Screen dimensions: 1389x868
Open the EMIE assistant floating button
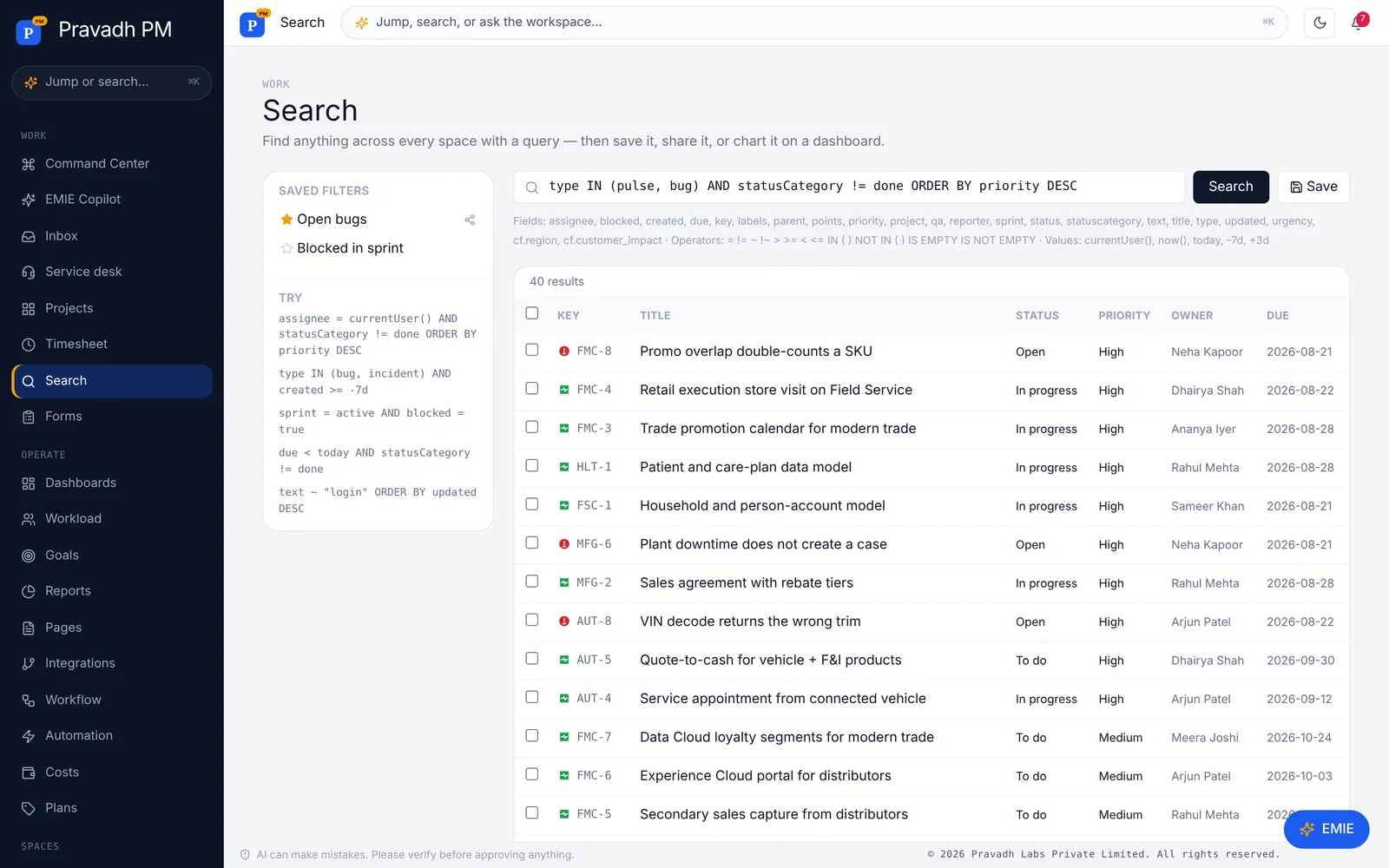pyautogui.click(x=1326, y=829)
